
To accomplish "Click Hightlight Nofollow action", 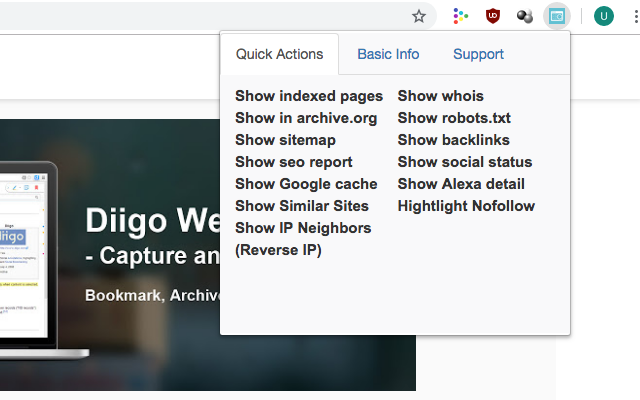I will click(x=466, y=207).
